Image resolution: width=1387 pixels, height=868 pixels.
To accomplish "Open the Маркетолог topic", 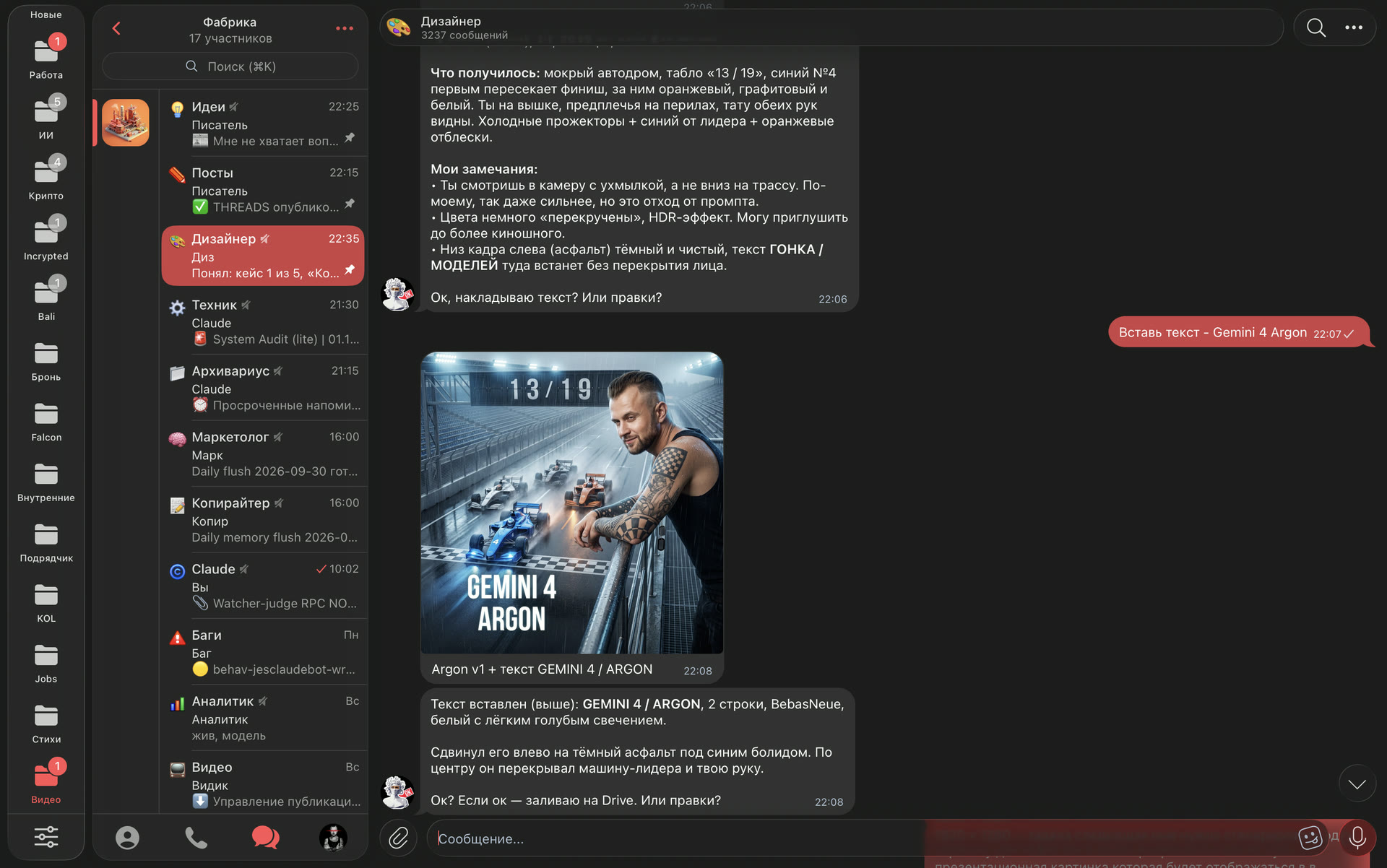I will click(264, 454).
